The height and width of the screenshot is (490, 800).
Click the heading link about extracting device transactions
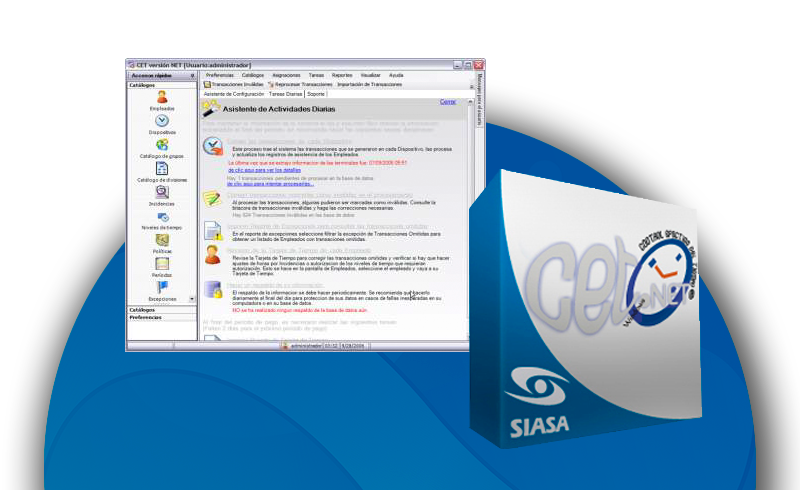click(x=289, y=141)
